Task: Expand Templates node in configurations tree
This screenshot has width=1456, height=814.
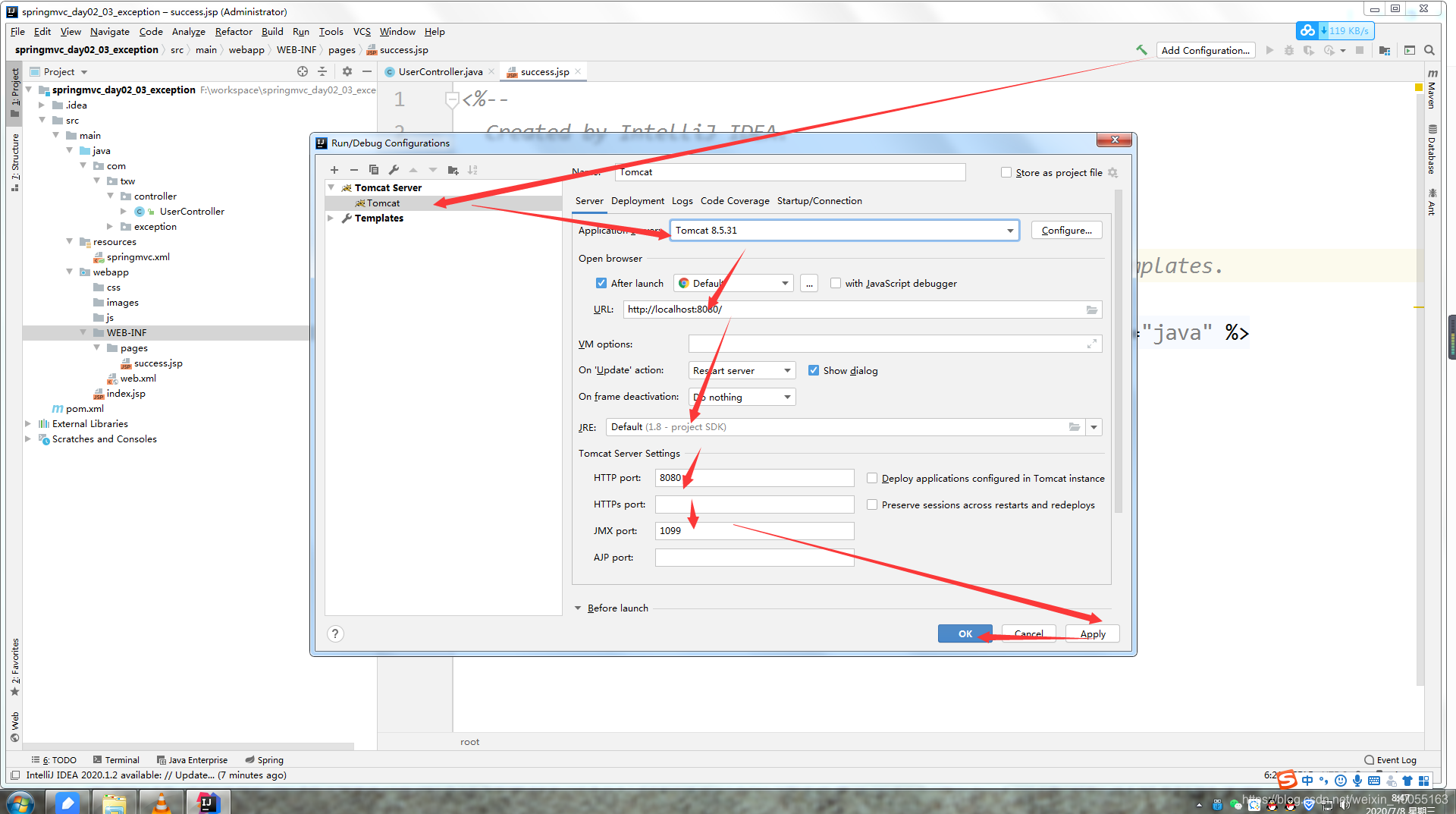Action: [x=331, y=218]
